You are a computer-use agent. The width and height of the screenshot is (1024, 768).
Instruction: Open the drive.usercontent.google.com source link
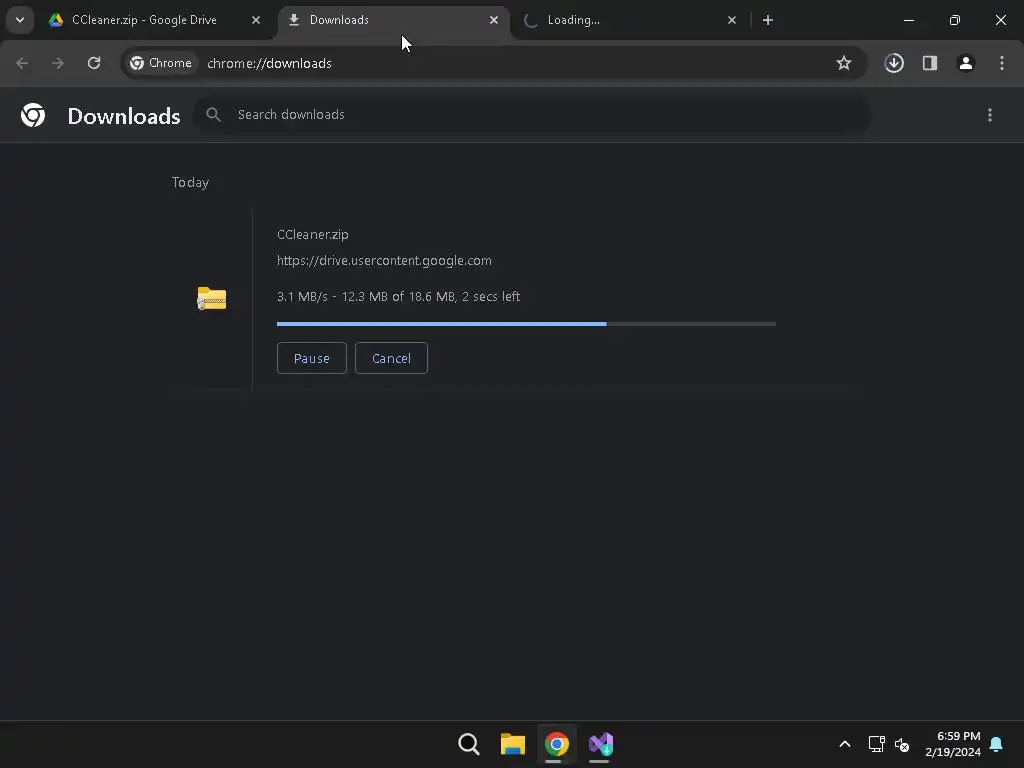[384, 261]
